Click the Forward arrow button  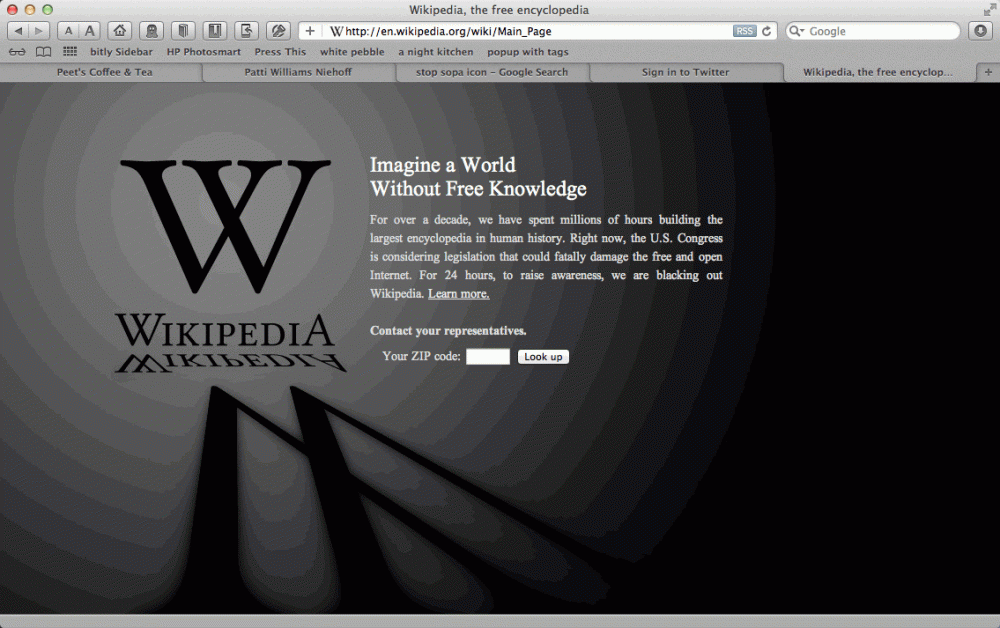point(39,31)
